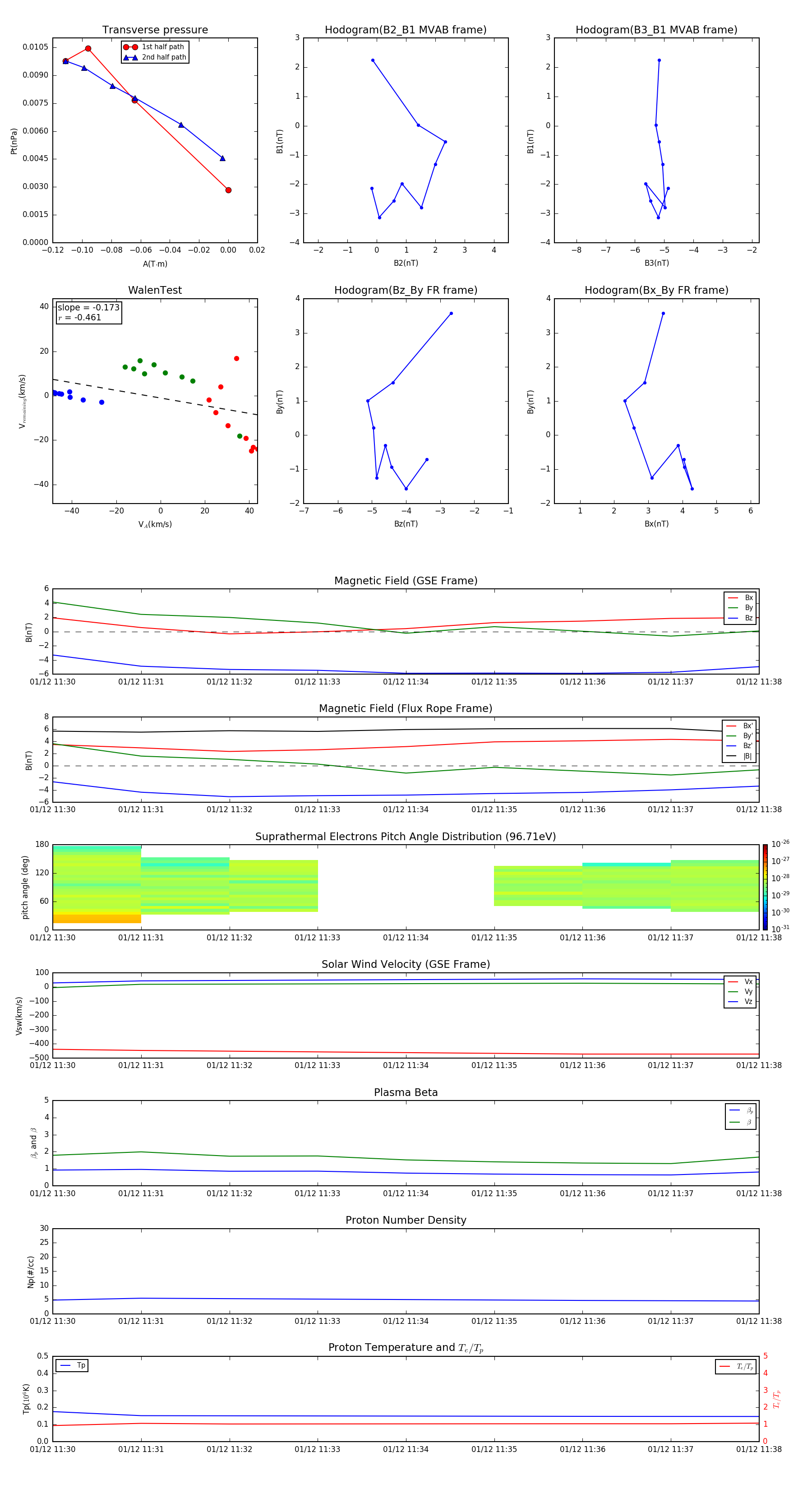
Task: Click the '2nd half path' legend entry
Action: (155, 57)
